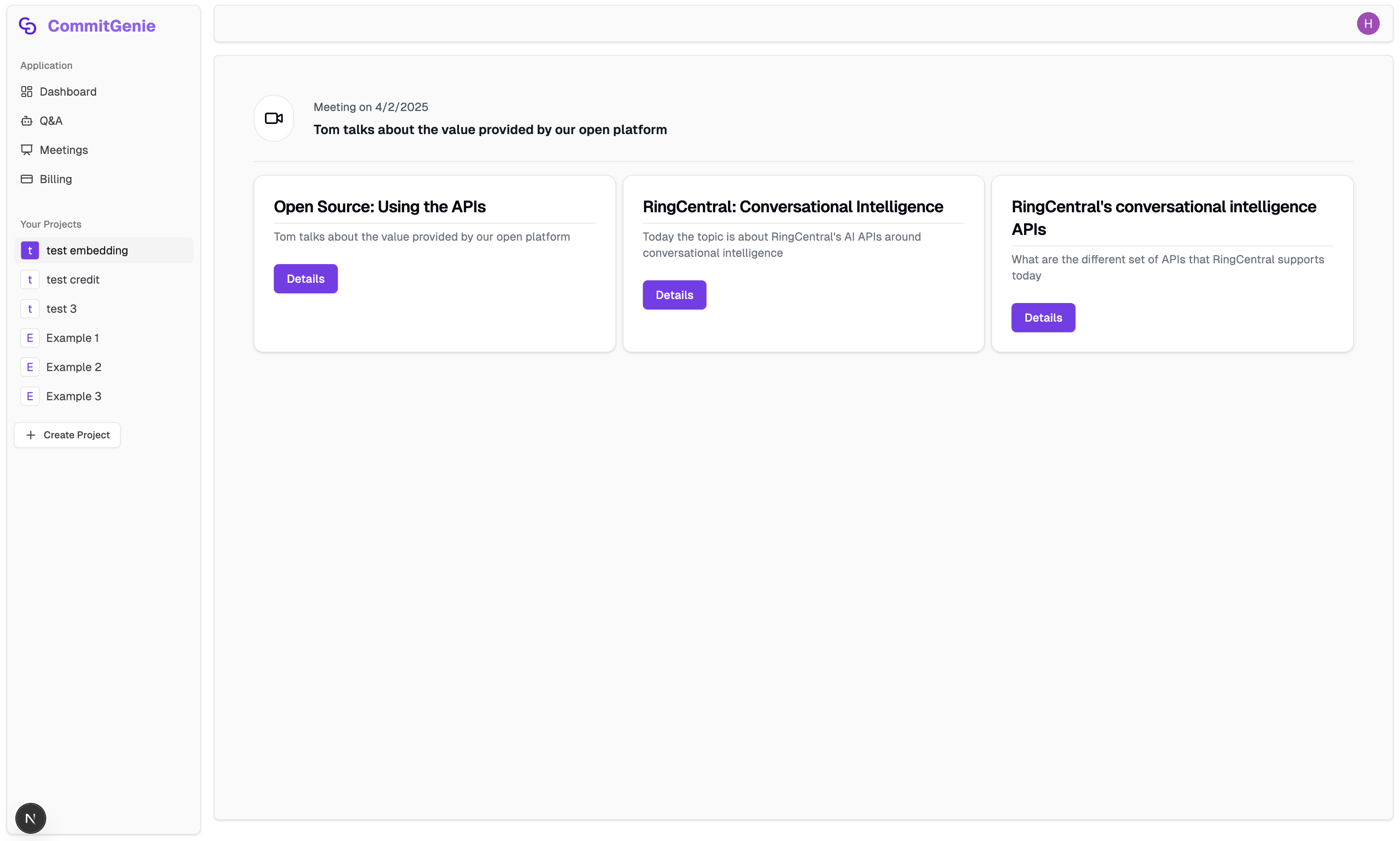Select the test embedding project
Screen dimensions: 1400x841
(x=104, y=250)
